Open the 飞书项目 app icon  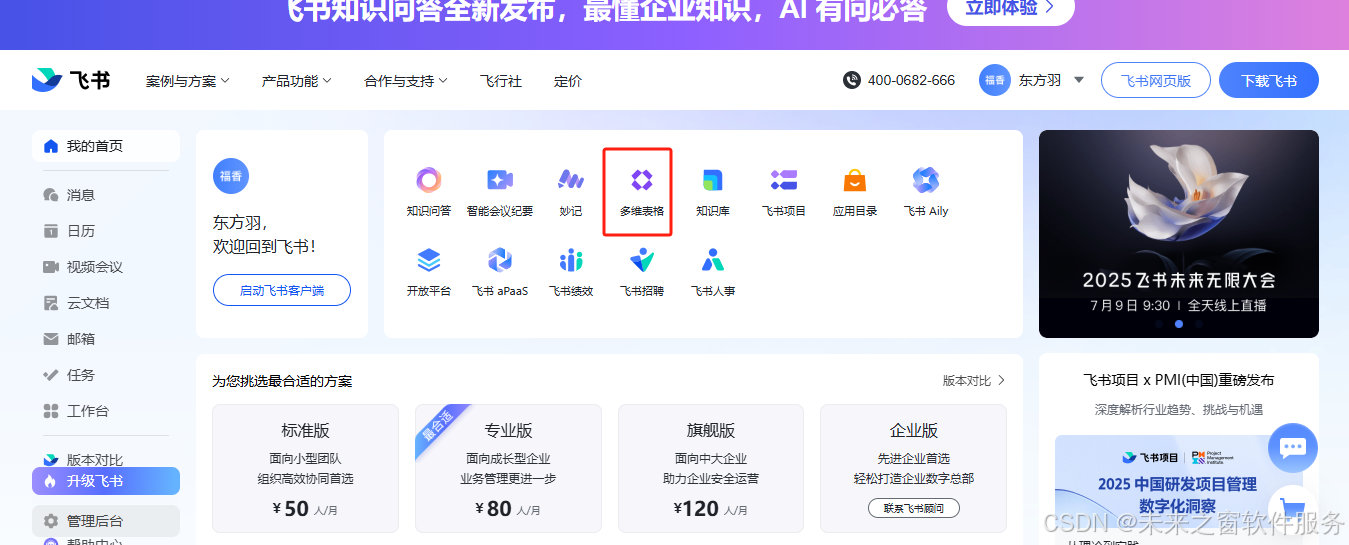(783, 181)
